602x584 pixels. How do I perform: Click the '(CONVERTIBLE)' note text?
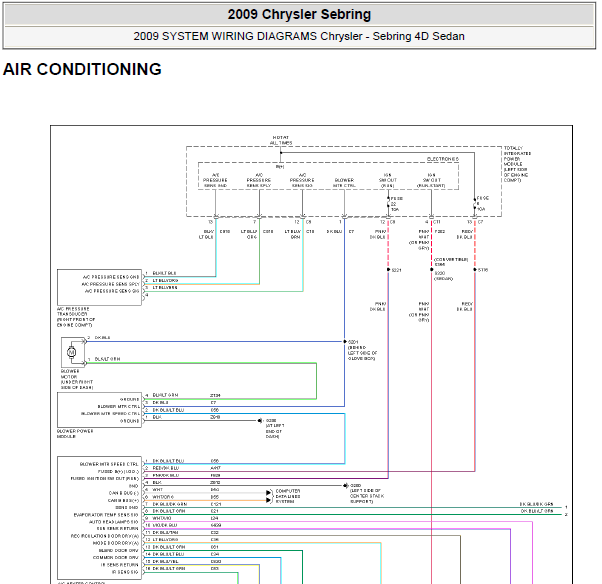pyautogui.click(x=451, y=260)
